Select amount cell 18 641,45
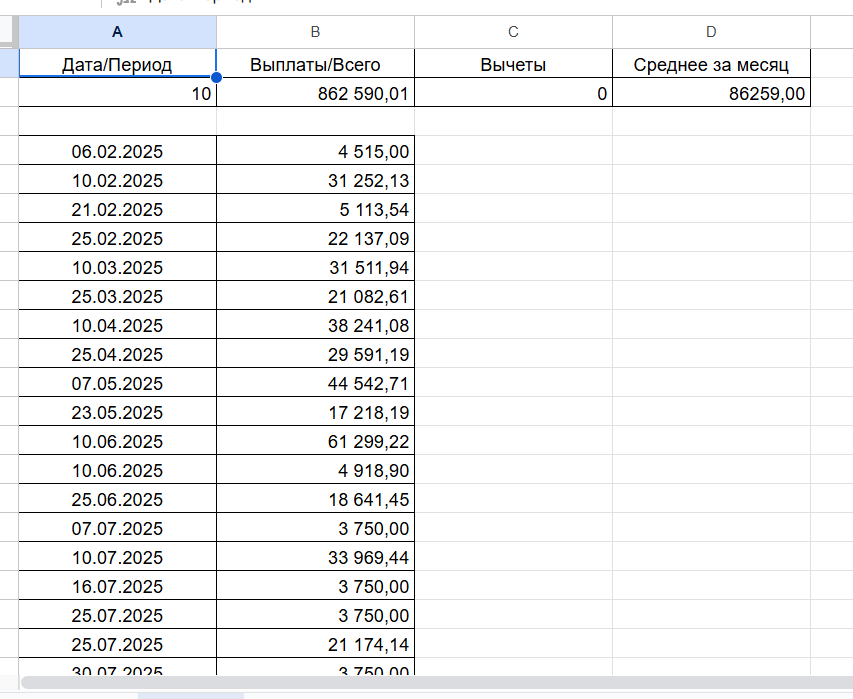This screenshot has width=853, height=699. pyautogui.click(x=316, y=499)
